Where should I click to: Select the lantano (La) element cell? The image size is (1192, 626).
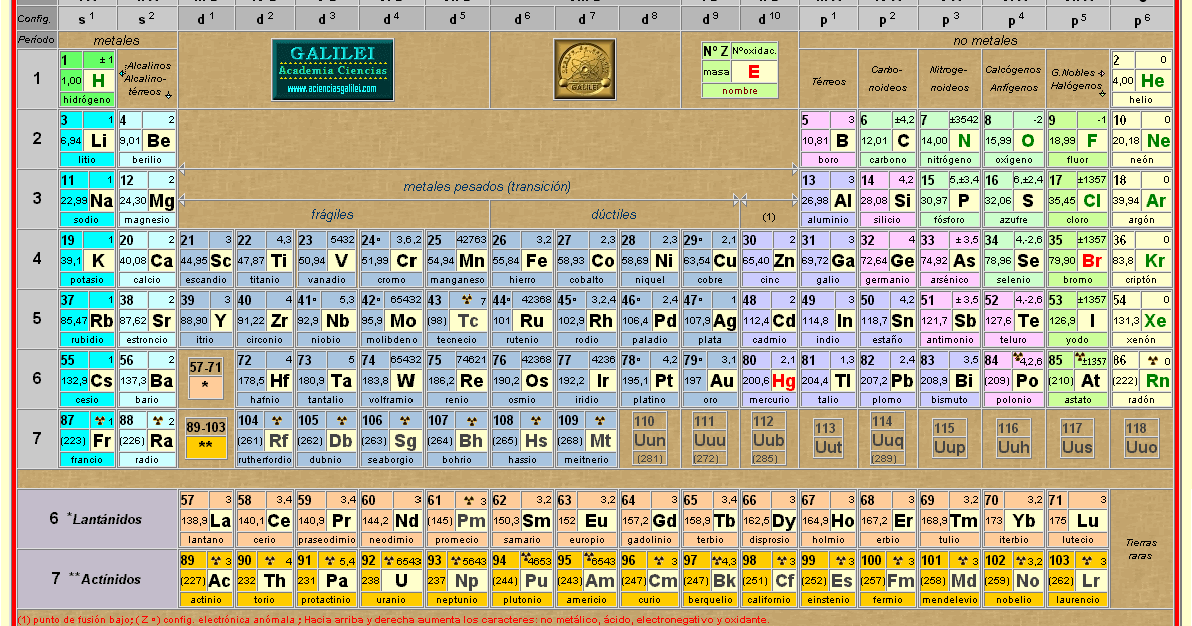pos(205,520)
